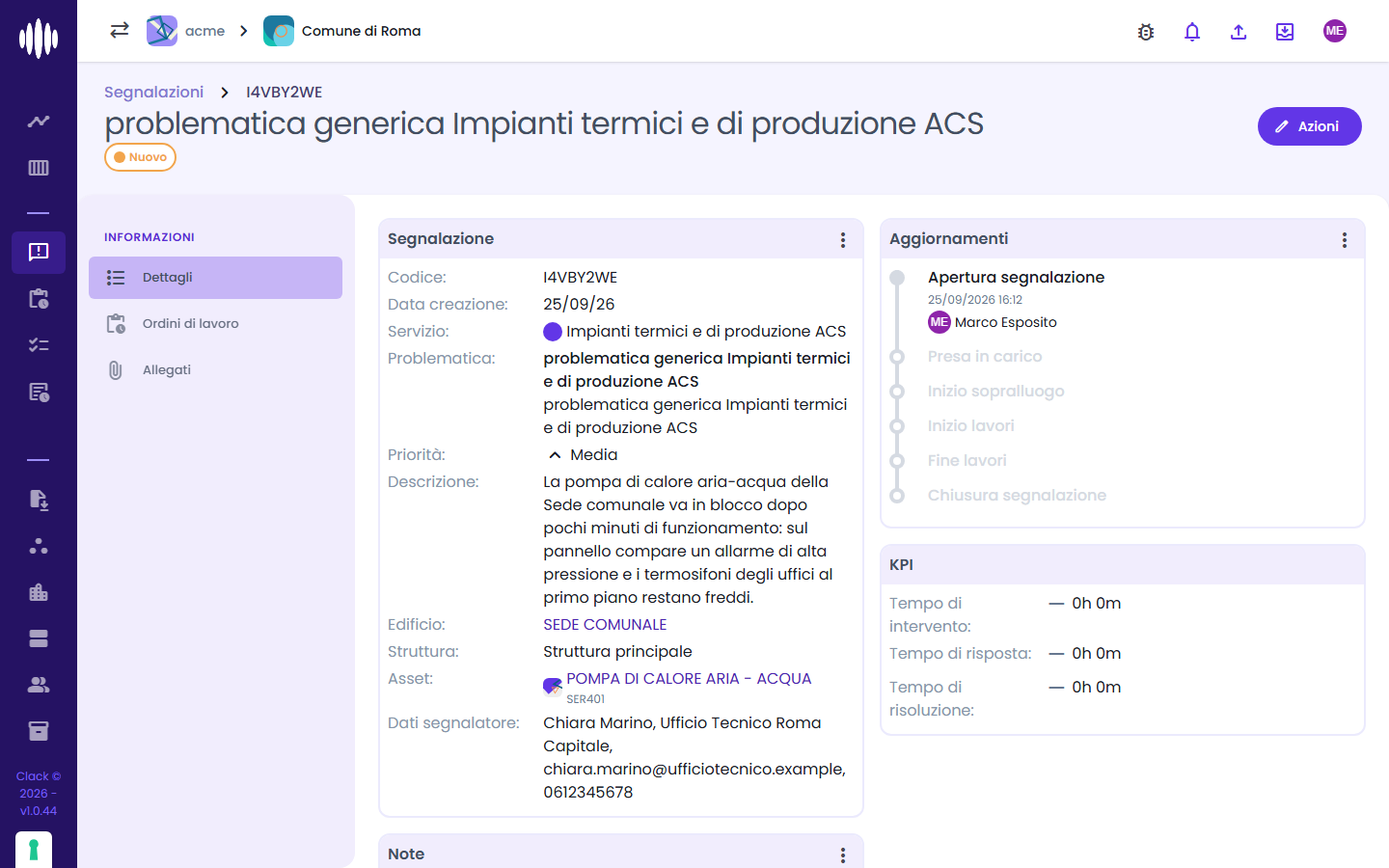The height and width of the screenshot is (868, 1389).
Task: Open the users icon in sidebar
Action: click(39, 685)
